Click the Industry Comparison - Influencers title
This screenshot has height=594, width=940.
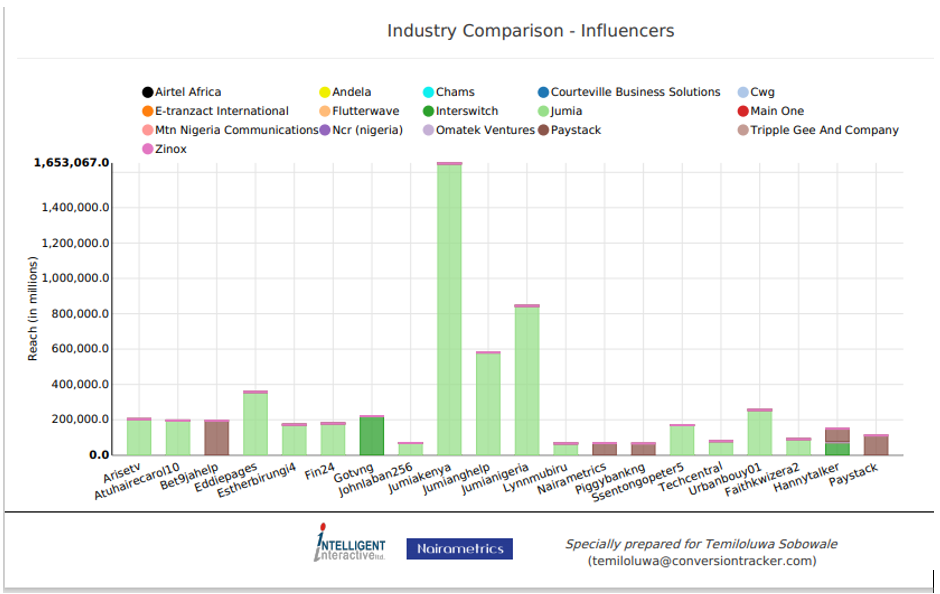click(x=530, y=31)
